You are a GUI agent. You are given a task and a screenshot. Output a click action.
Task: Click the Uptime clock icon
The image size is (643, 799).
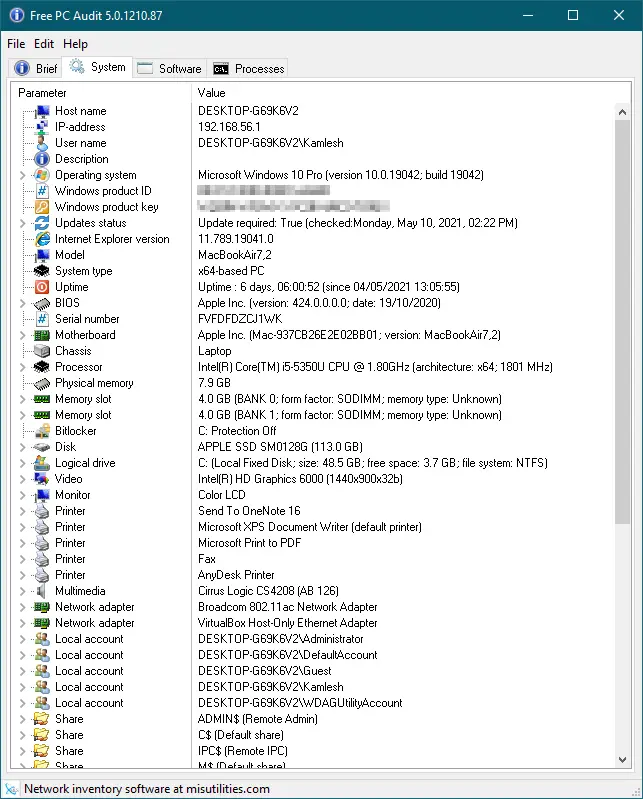pos(42,287)
